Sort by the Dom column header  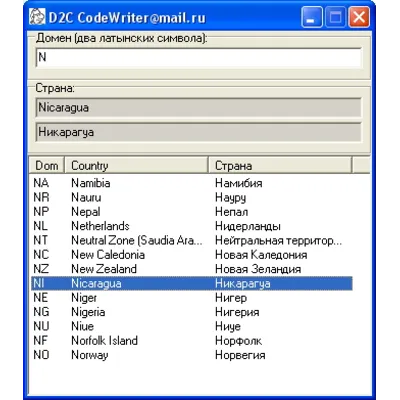47,165
